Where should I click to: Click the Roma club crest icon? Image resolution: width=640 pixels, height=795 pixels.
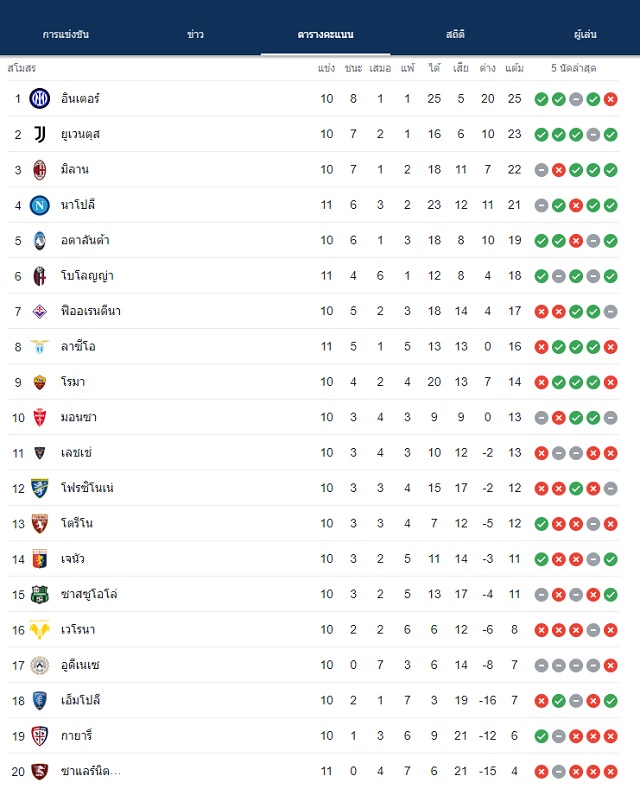40,382
